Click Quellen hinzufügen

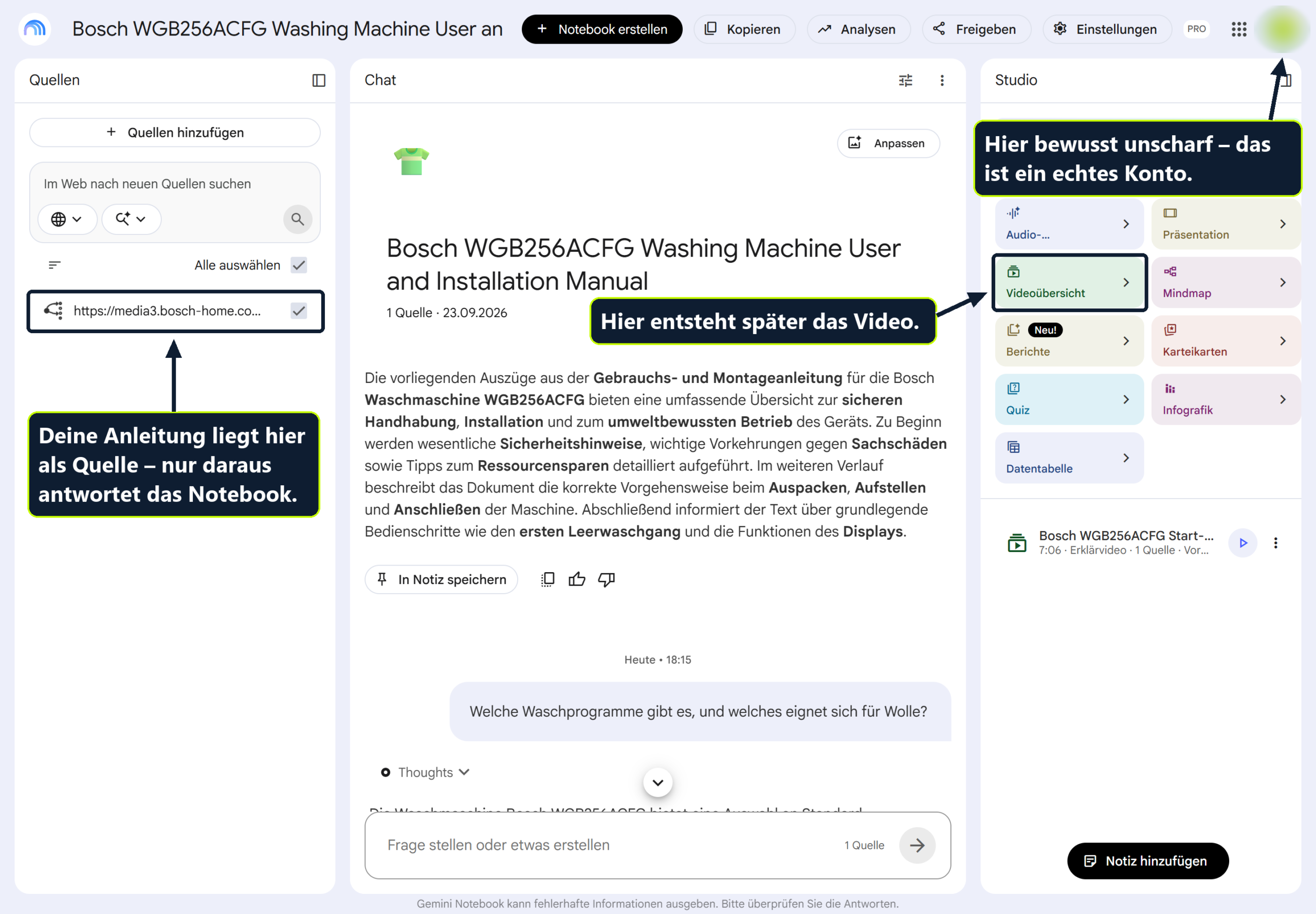[175, 132]
